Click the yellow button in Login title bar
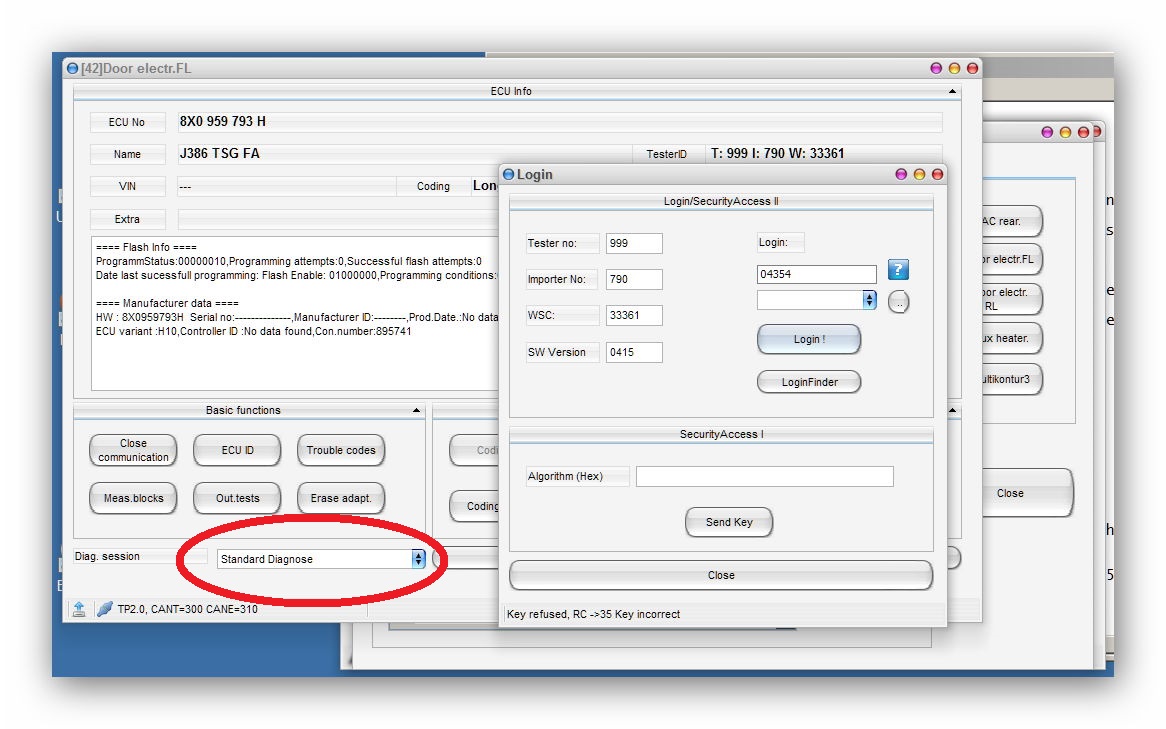1166x729 pixels. 919,174
